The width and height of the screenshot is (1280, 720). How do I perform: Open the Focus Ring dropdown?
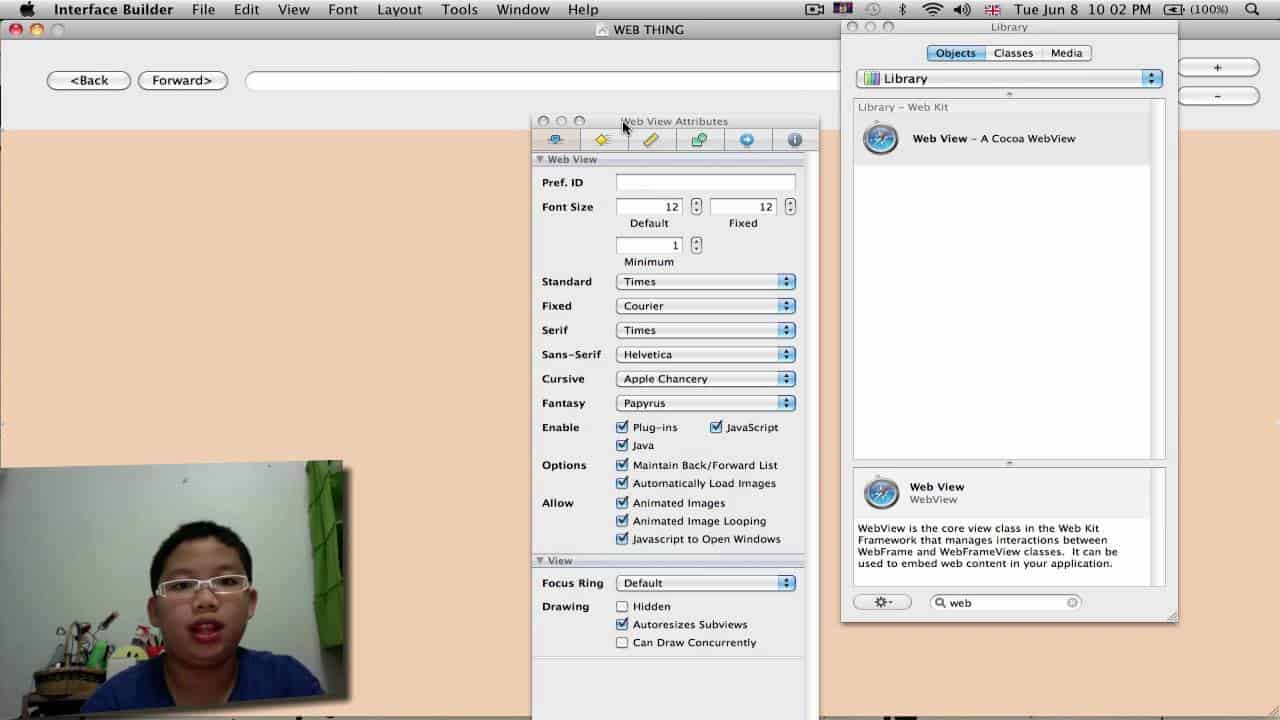(x=706, y=583)
